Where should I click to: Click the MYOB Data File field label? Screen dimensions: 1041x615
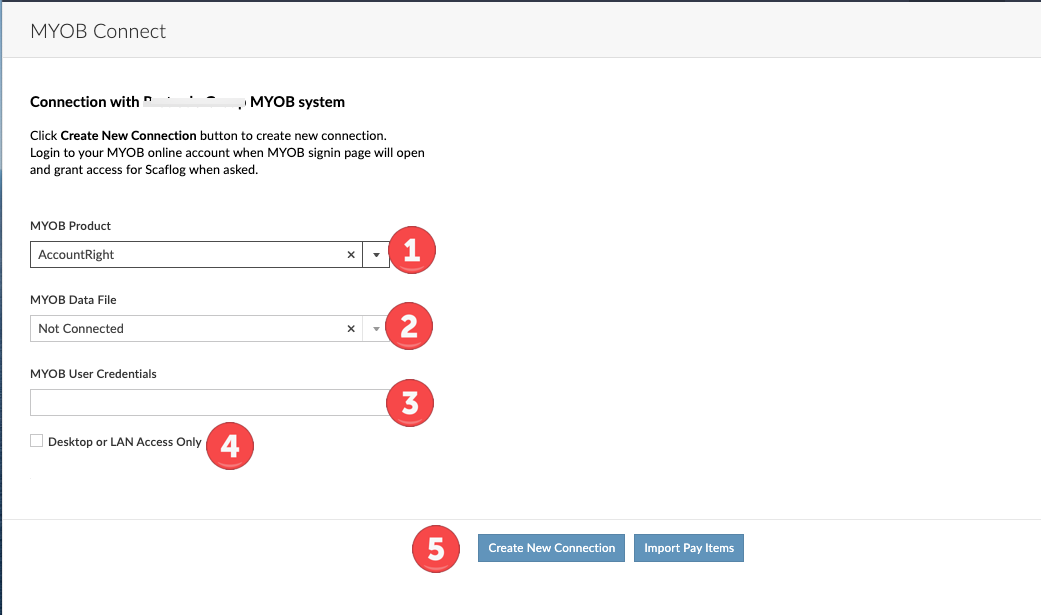coord(73,300)
